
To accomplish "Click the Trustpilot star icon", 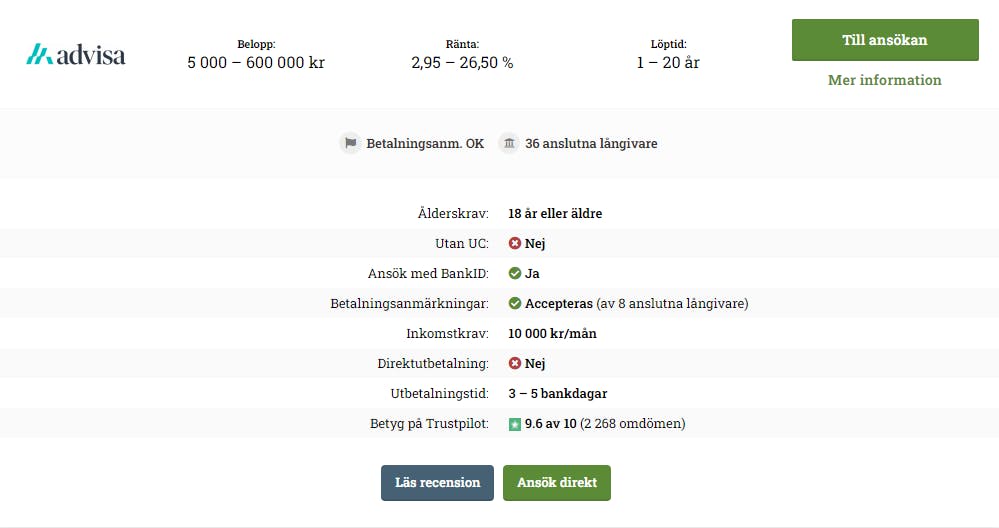I will pos(515,424).
